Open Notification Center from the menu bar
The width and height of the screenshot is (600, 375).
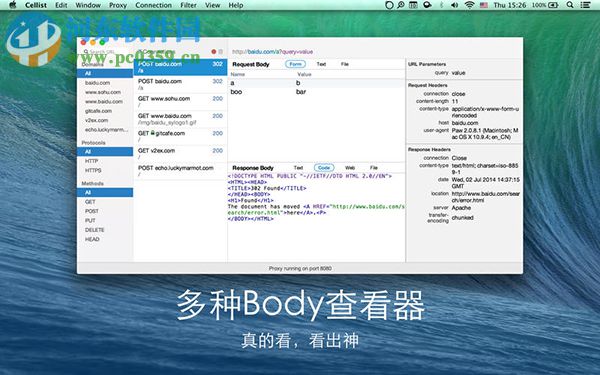[585, 5]
